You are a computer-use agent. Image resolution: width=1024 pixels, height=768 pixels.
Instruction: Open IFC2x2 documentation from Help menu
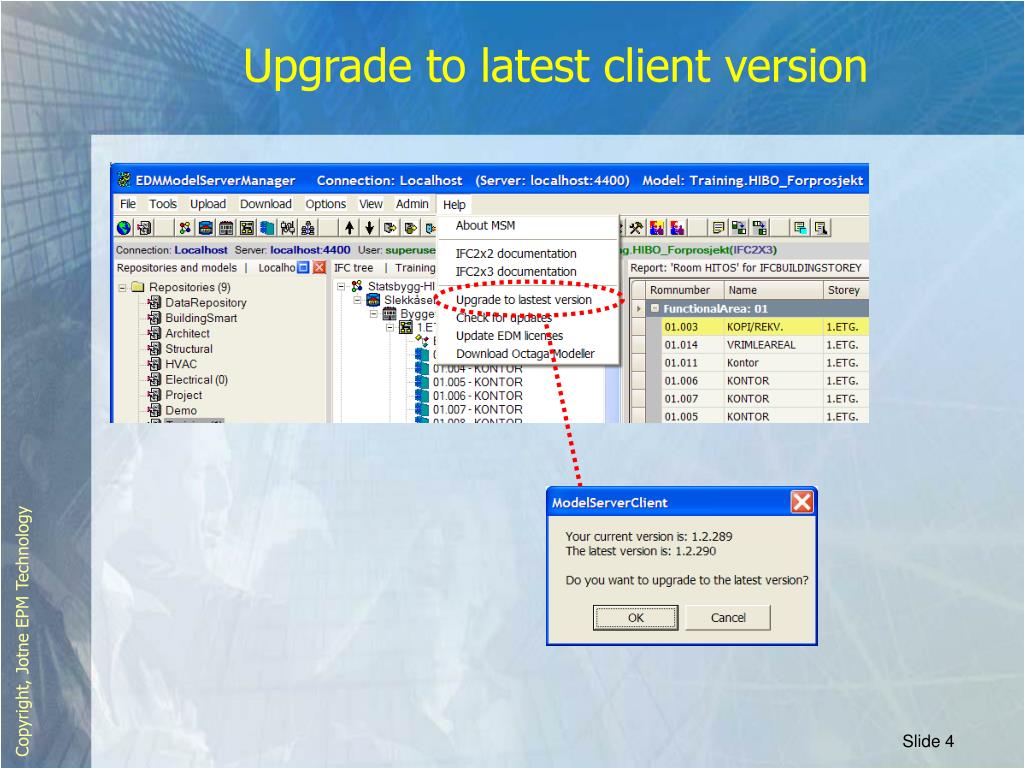pyautogui.click(x=528, y=253)
